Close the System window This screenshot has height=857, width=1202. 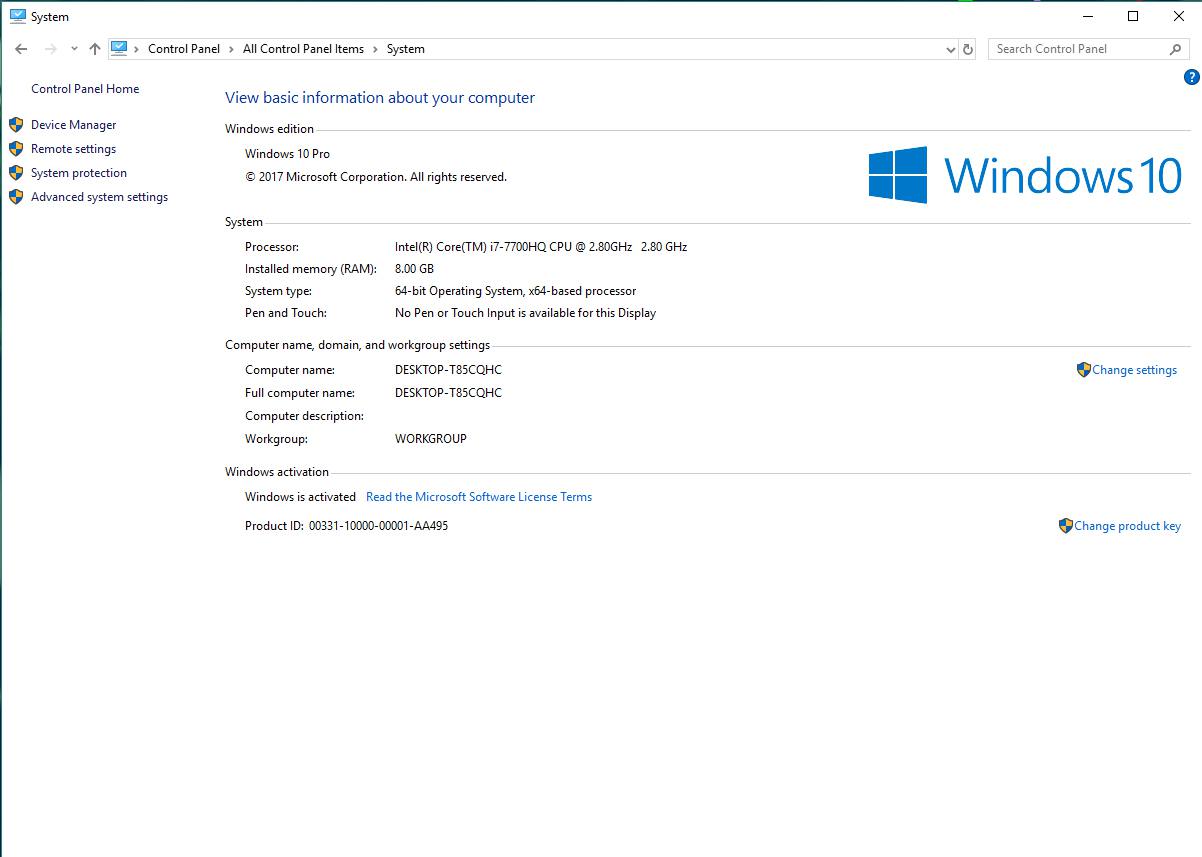tap(1179, 16)
